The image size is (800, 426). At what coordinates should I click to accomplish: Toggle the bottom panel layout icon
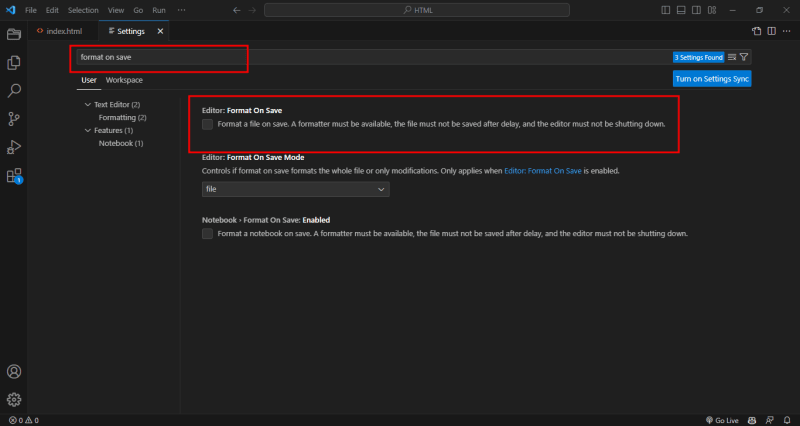681,10
